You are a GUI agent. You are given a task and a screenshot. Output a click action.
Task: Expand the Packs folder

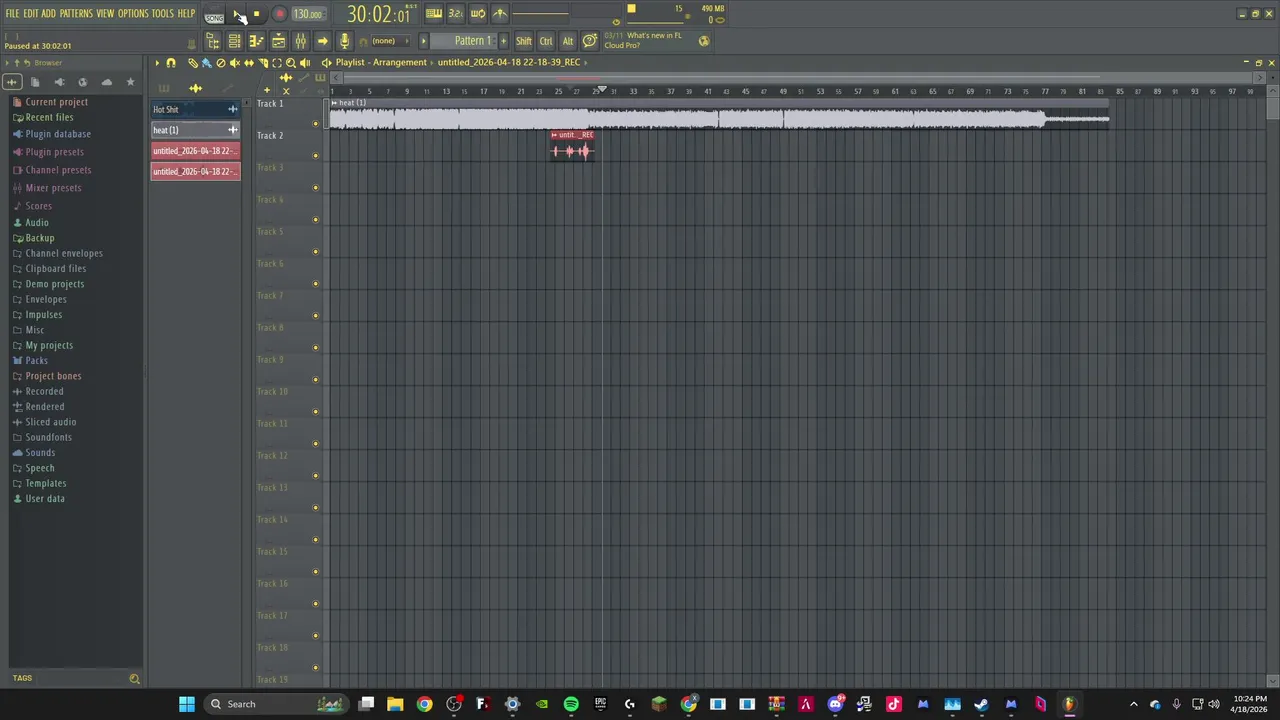[36, 360]
